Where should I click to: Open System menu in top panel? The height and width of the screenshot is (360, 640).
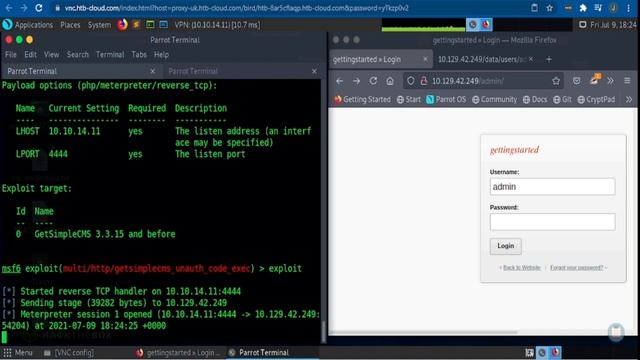click(99, 25)
